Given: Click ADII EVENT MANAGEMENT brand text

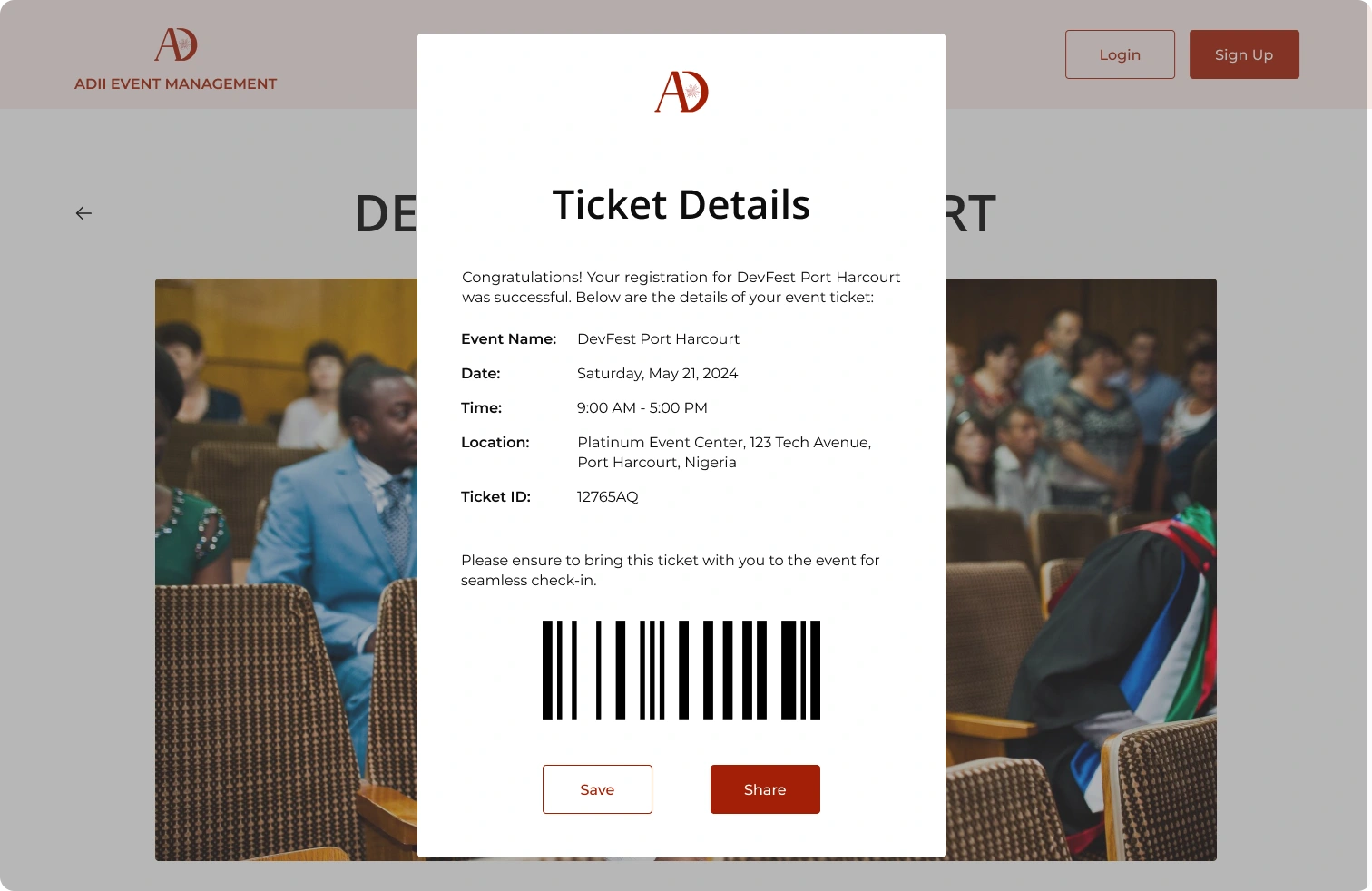Looking at the screenshot, I should click(x=176, y=83).
